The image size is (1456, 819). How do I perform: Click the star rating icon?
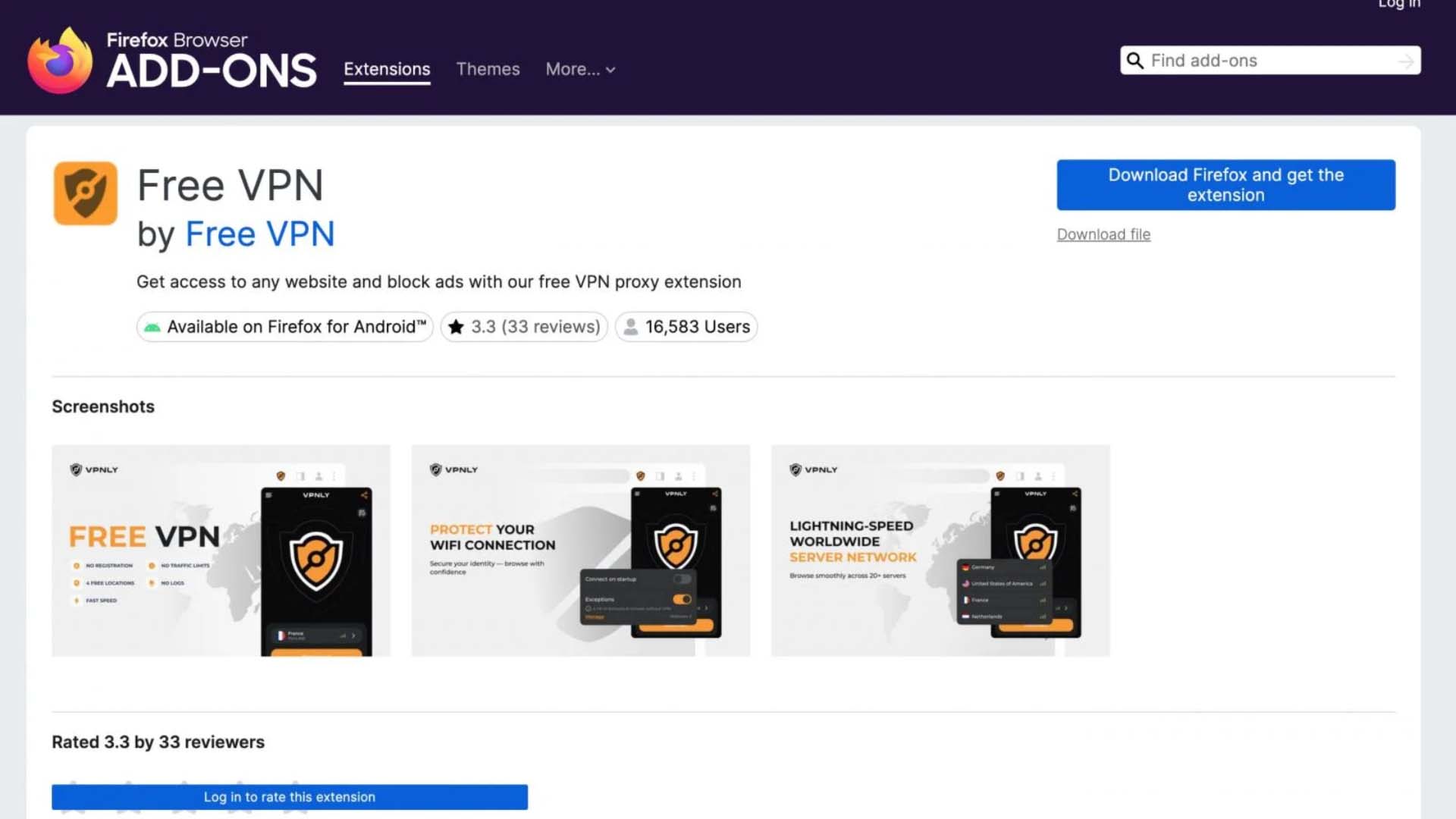(x=456, y=327)
